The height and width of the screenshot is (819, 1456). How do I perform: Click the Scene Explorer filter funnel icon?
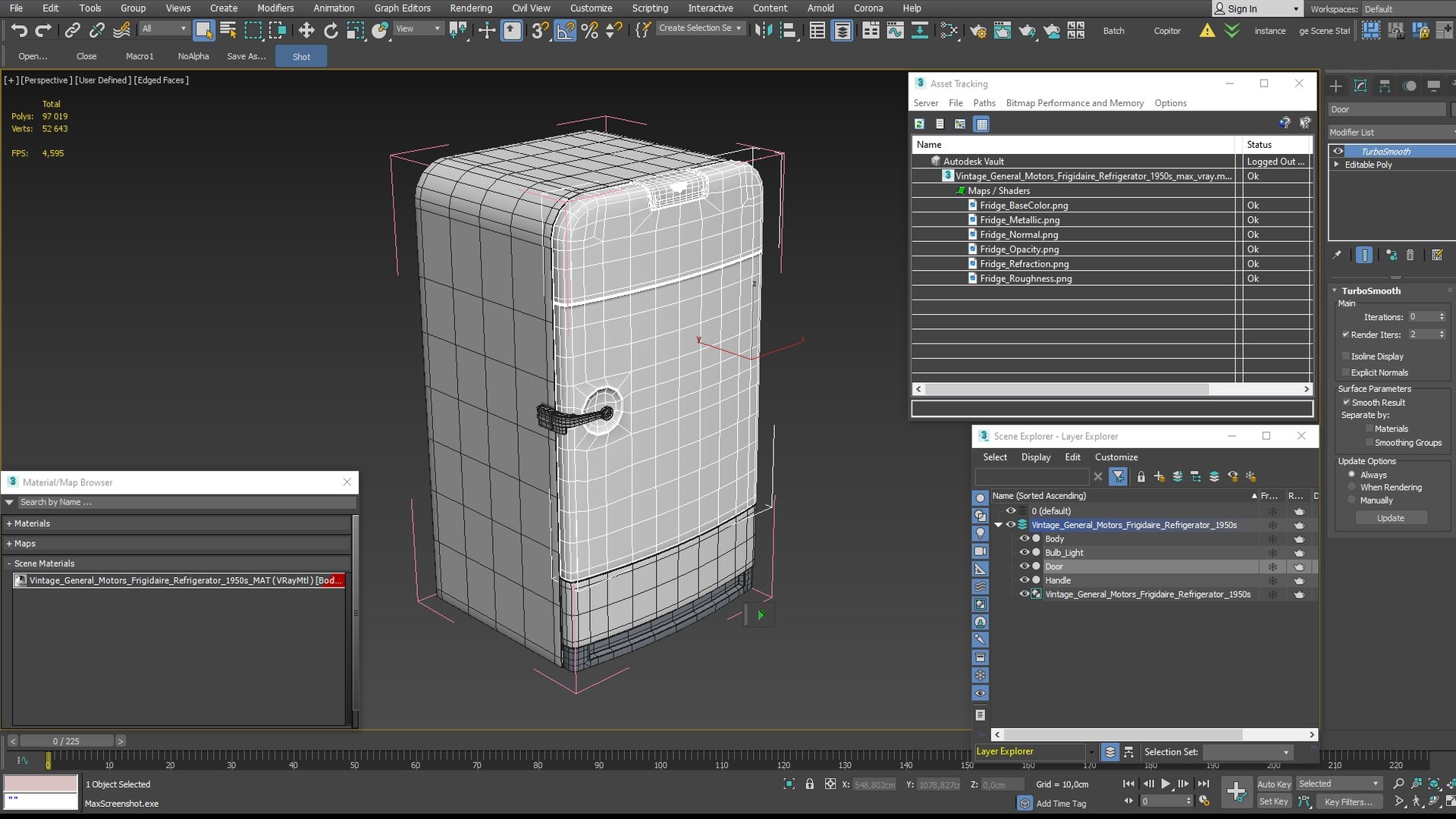(x=1118, y=476)
